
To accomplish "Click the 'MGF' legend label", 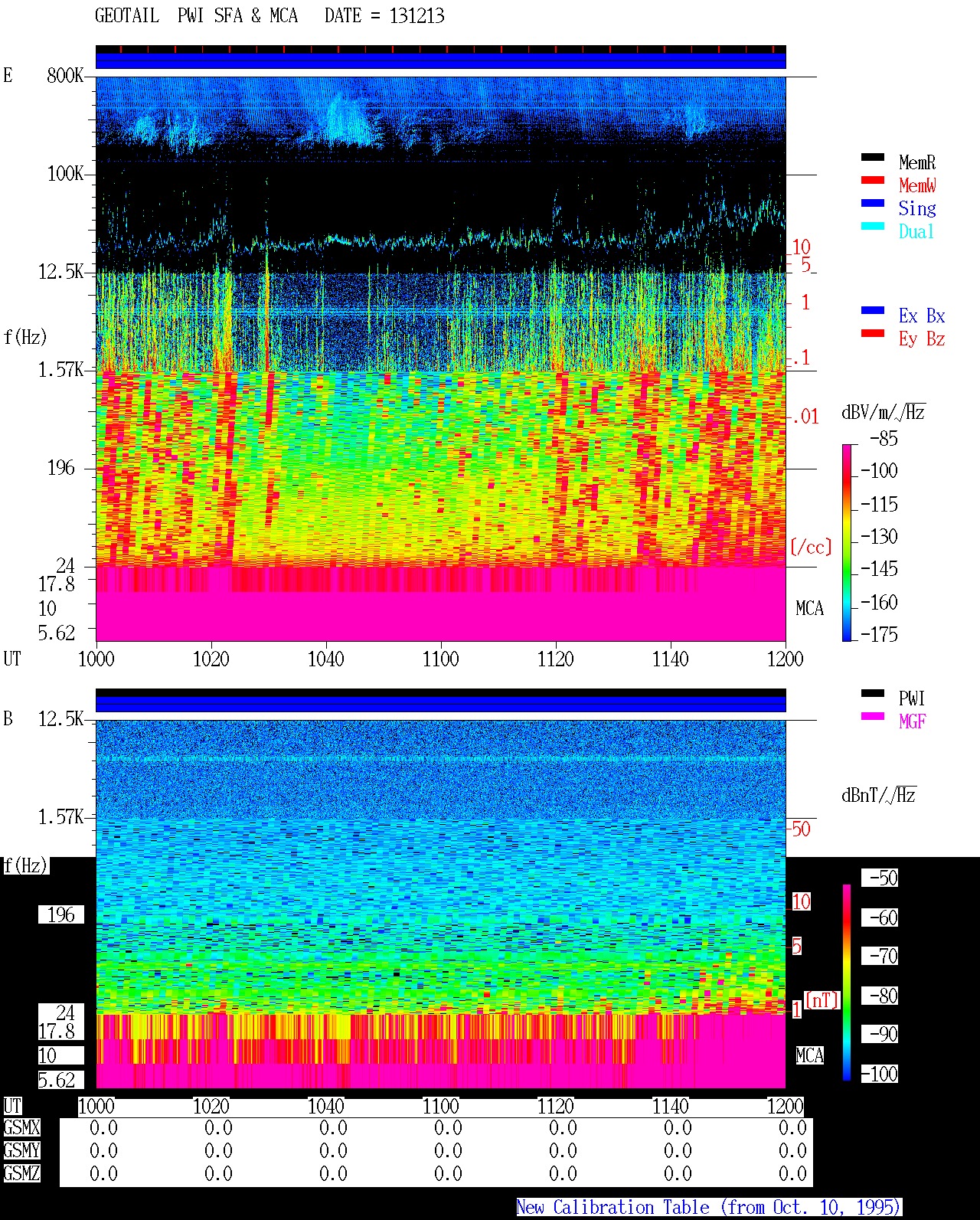I will point(913,721).
